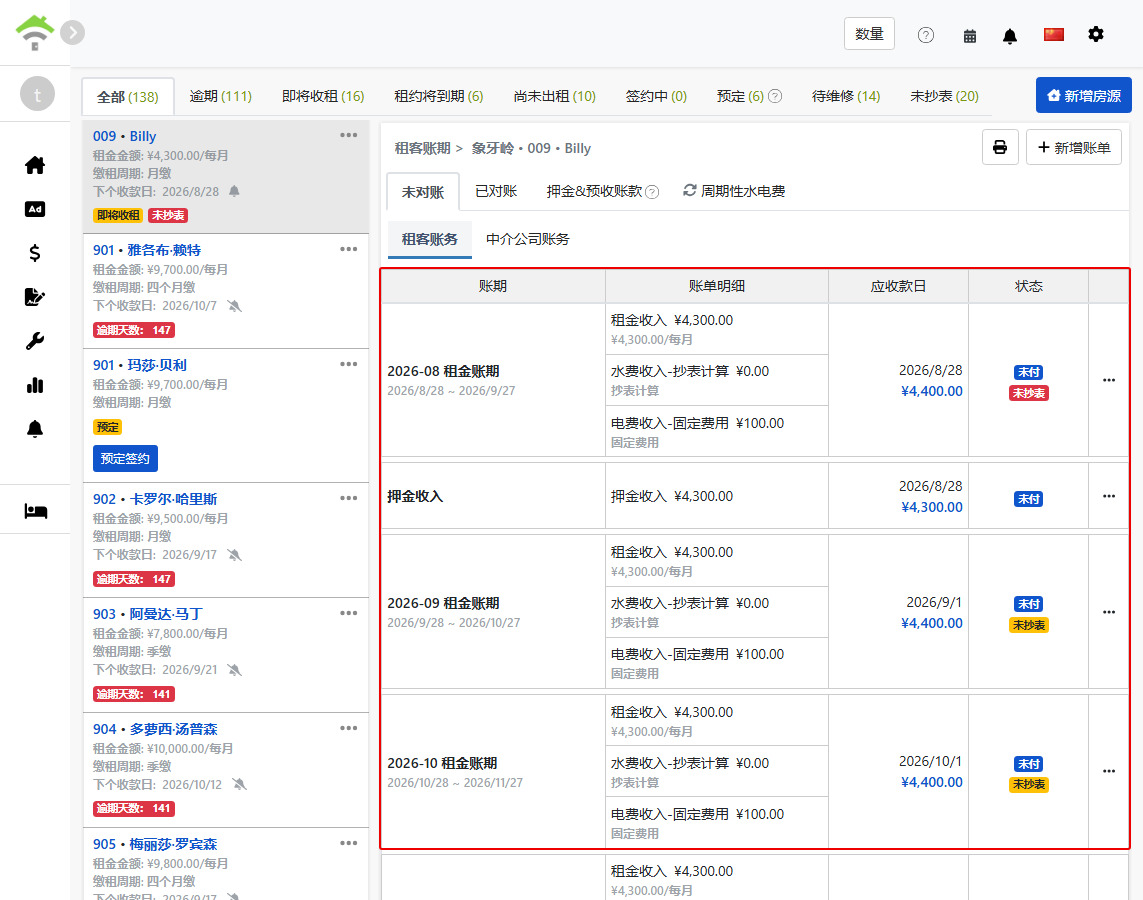This screenshot has width=1143, height=900.
Task: Select the 逾期 (111) tab
Action: [x=221, y=96]
